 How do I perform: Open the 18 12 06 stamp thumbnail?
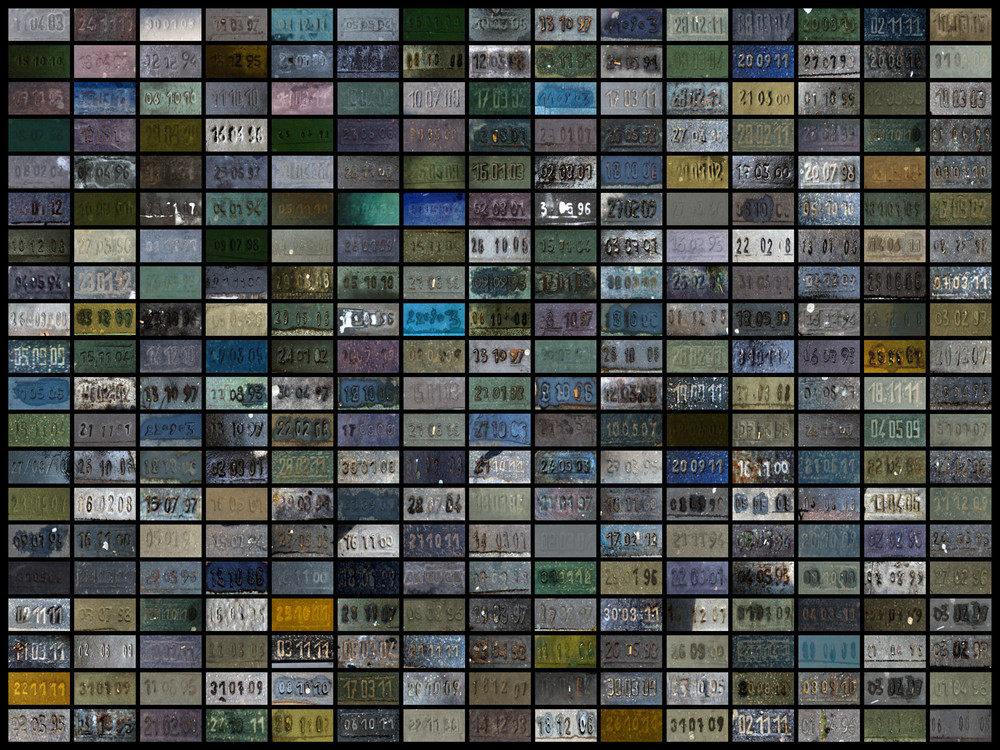coord(565,725)
